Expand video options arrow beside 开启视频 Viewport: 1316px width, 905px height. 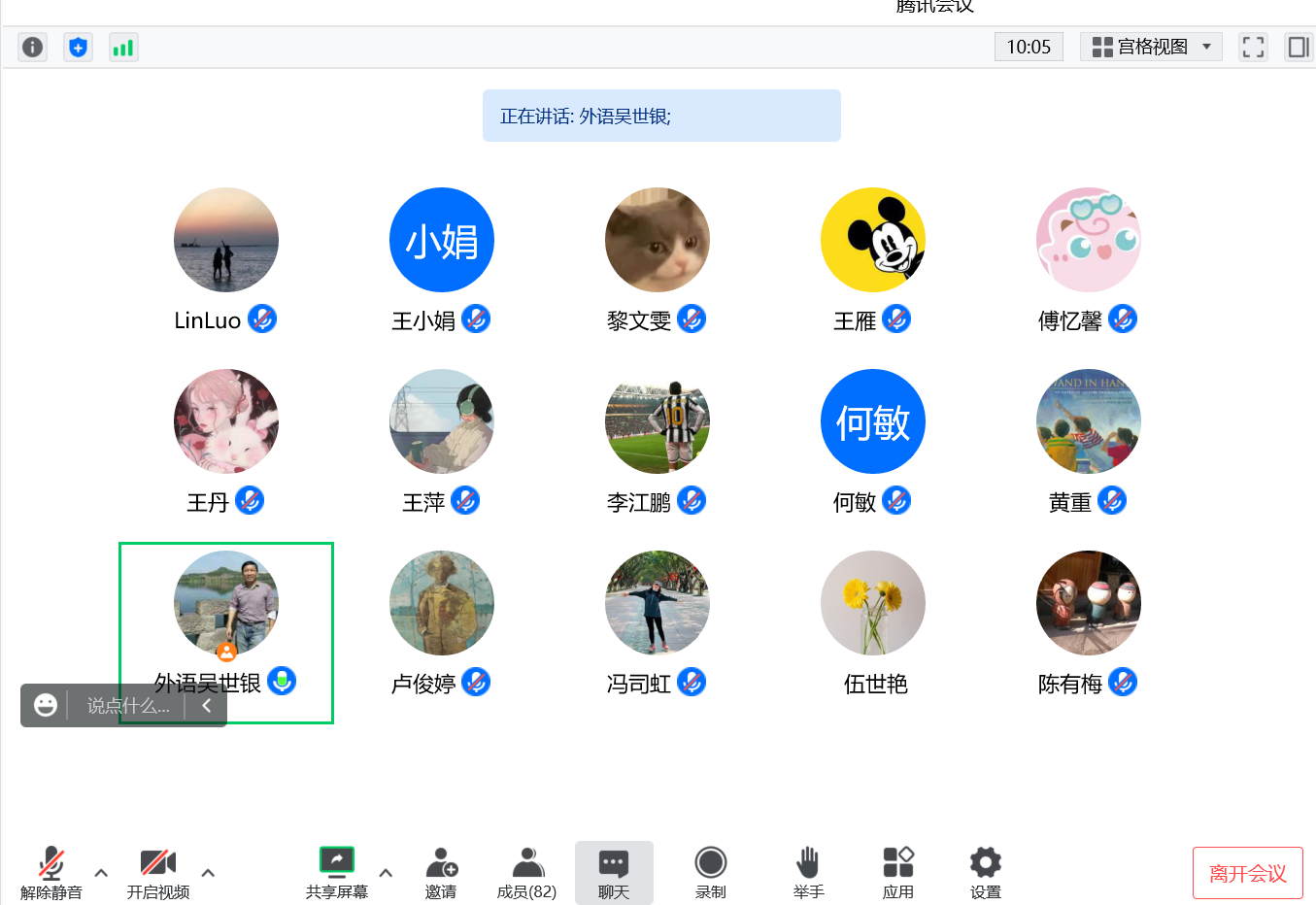click(x=208, y=872)
